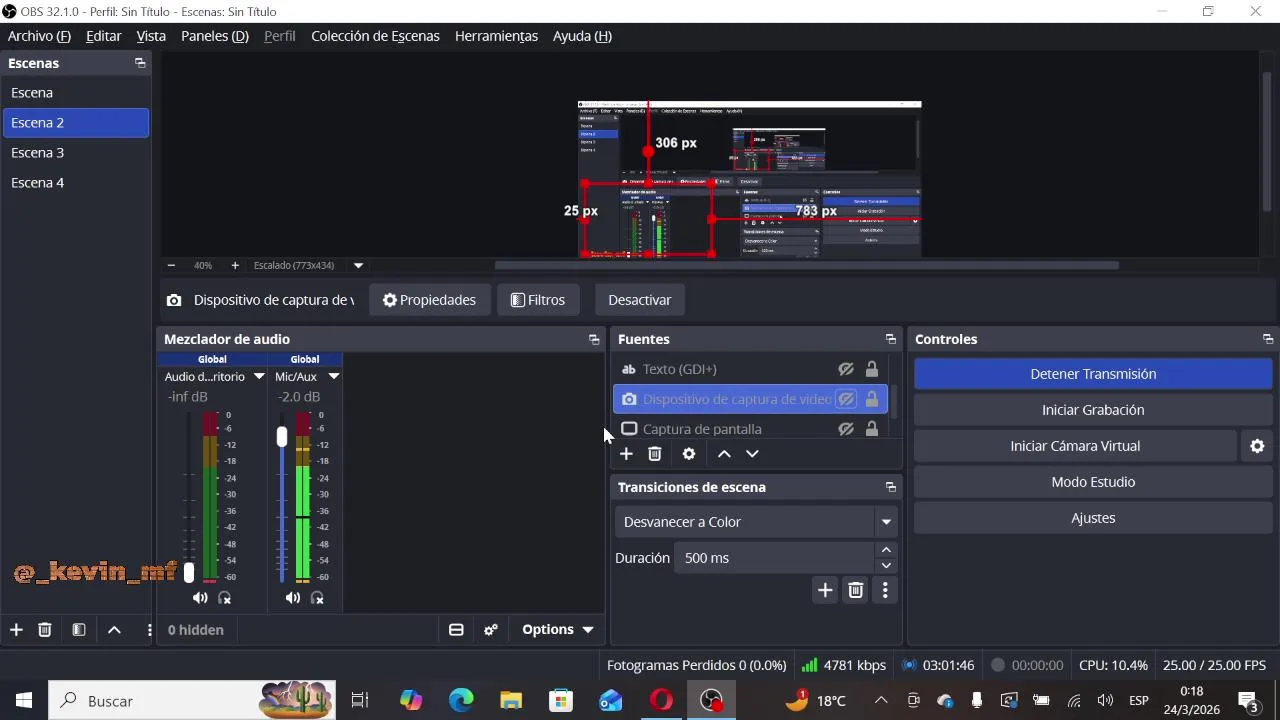Image resolution: width=1280 pixels, height=720 pixels.
Task: Remove selected source with trash icon
Action: (655, 454)
